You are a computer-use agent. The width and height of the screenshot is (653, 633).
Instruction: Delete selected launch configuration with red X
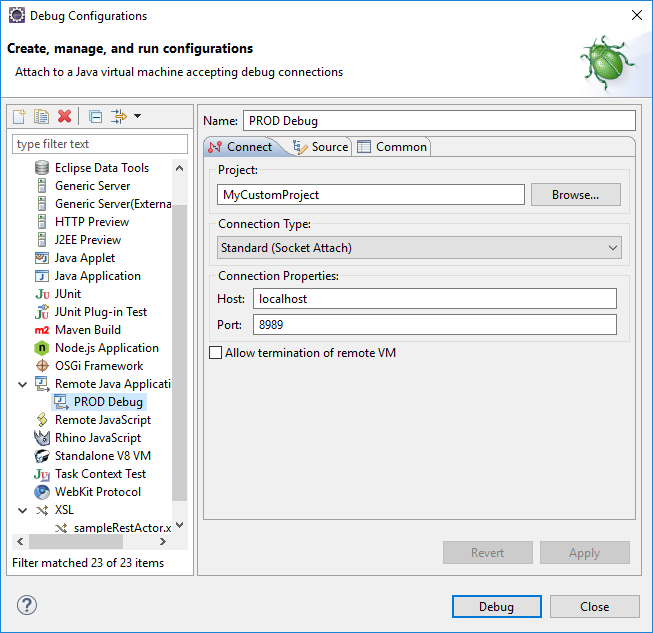pos(65,117)
